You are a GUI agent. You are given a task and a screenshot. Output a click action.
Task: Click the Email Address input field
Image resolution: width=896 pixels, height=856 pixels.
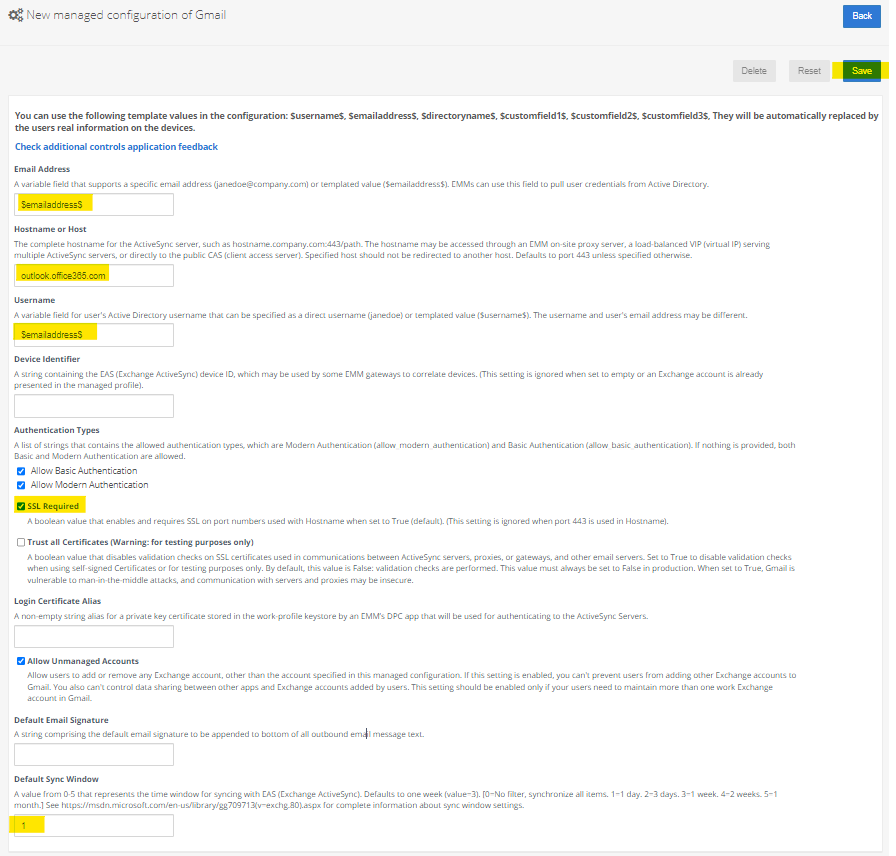point(94,205)
